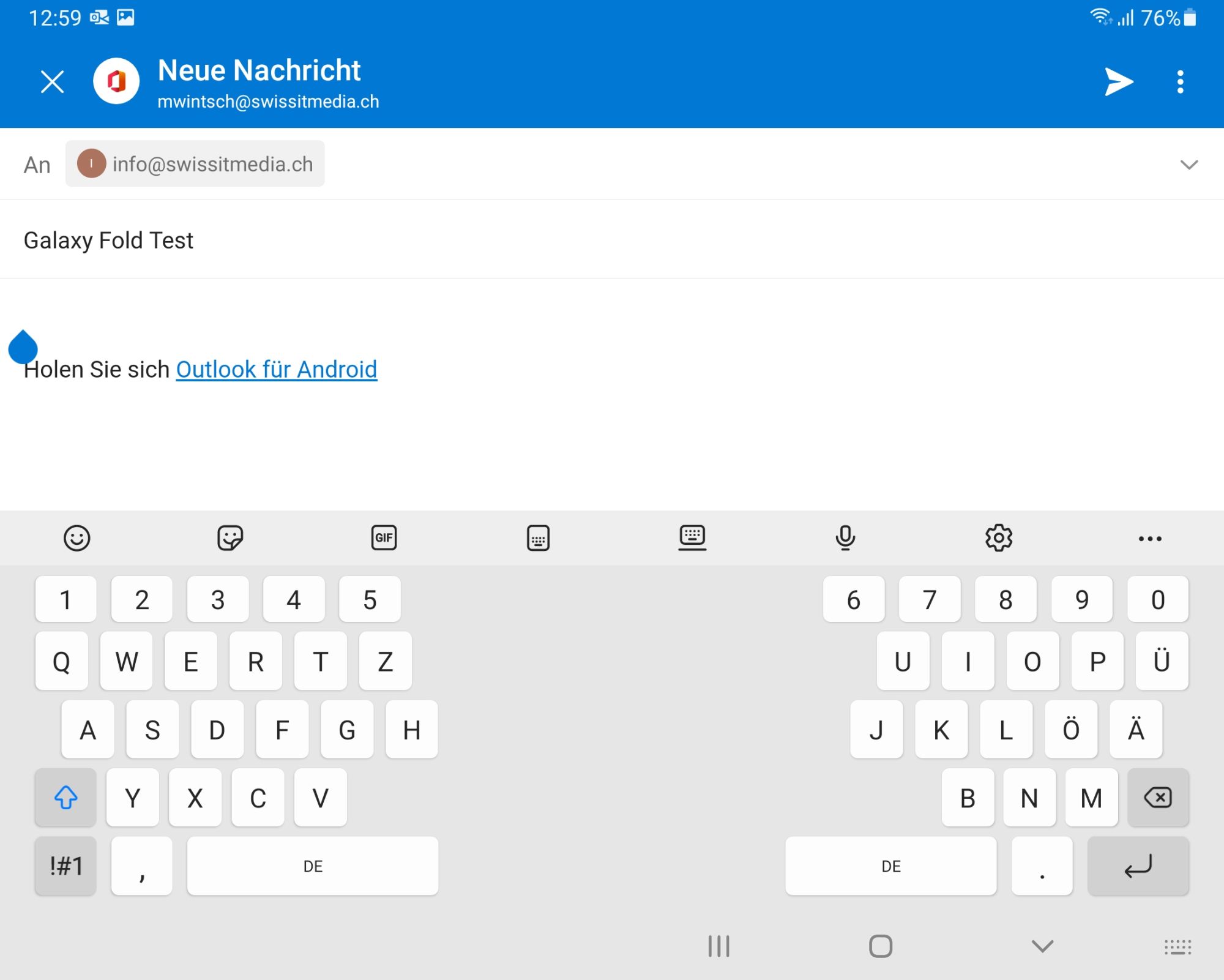Tap the Enter return key
Screen dimensions: 1224x980
(x=1138, y=866)
